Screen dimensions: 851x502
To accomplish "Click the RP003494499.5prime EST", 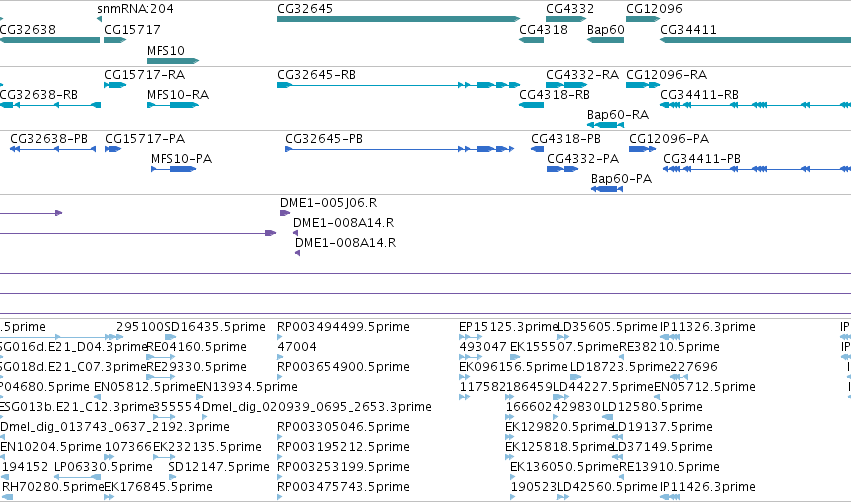I will (x=280, y=337).
